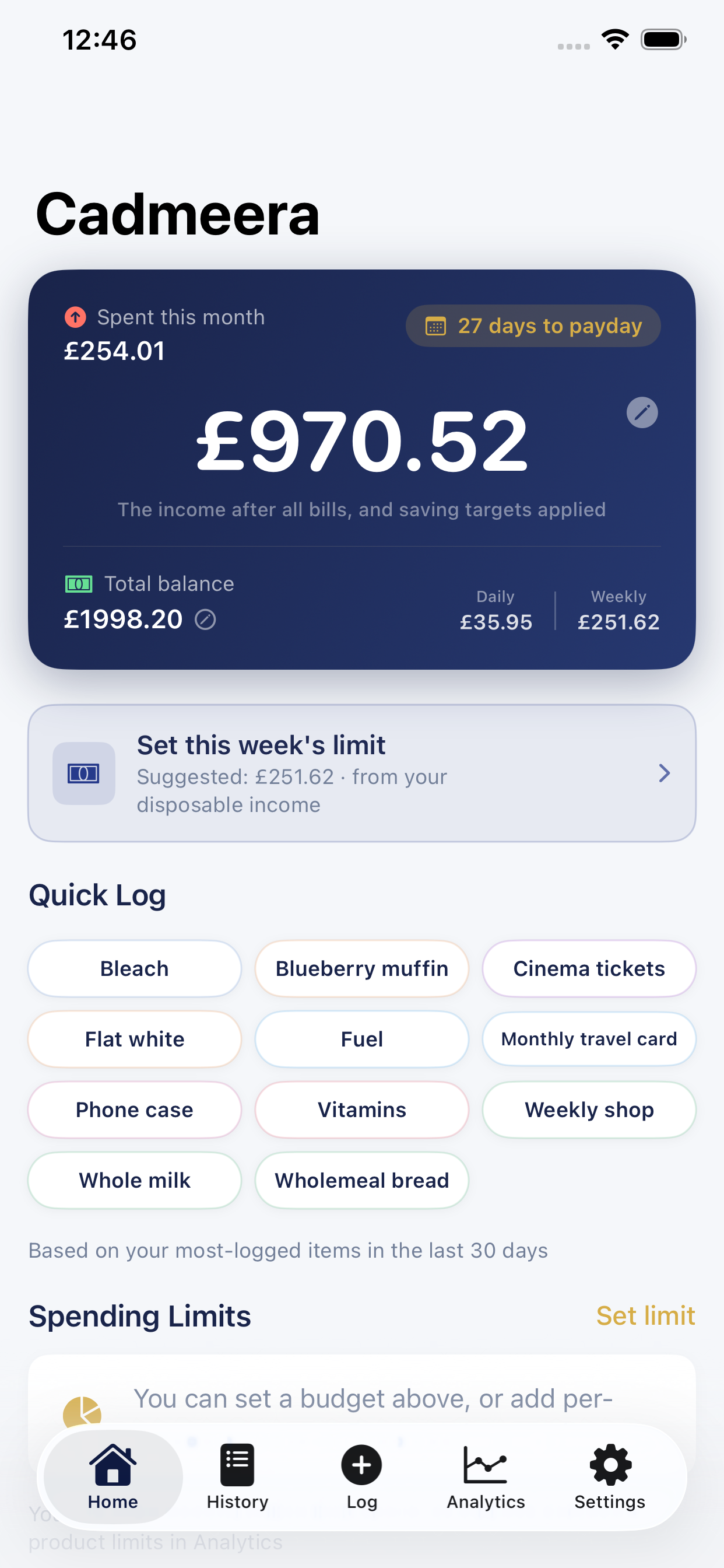Tap the red up-arrow Spent this month icon

(x=75, y=317)
